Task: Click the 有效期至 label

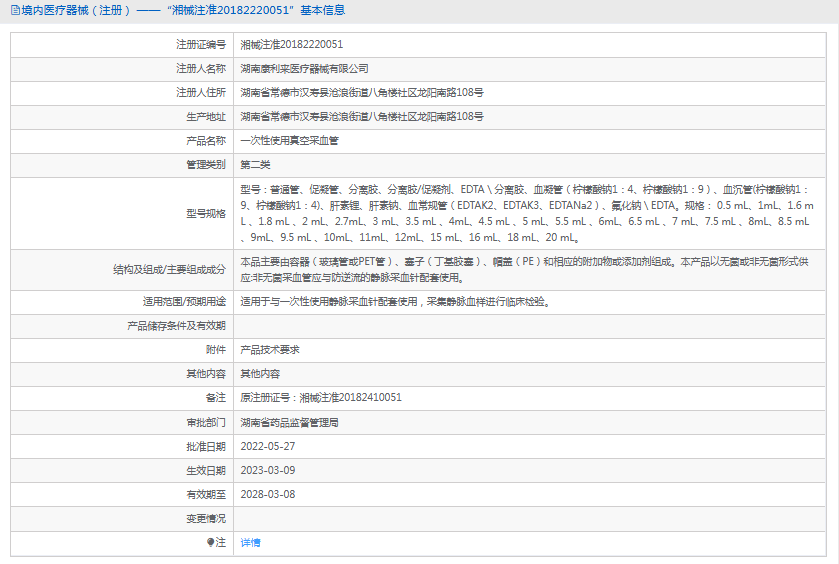Action: (206, 495)
